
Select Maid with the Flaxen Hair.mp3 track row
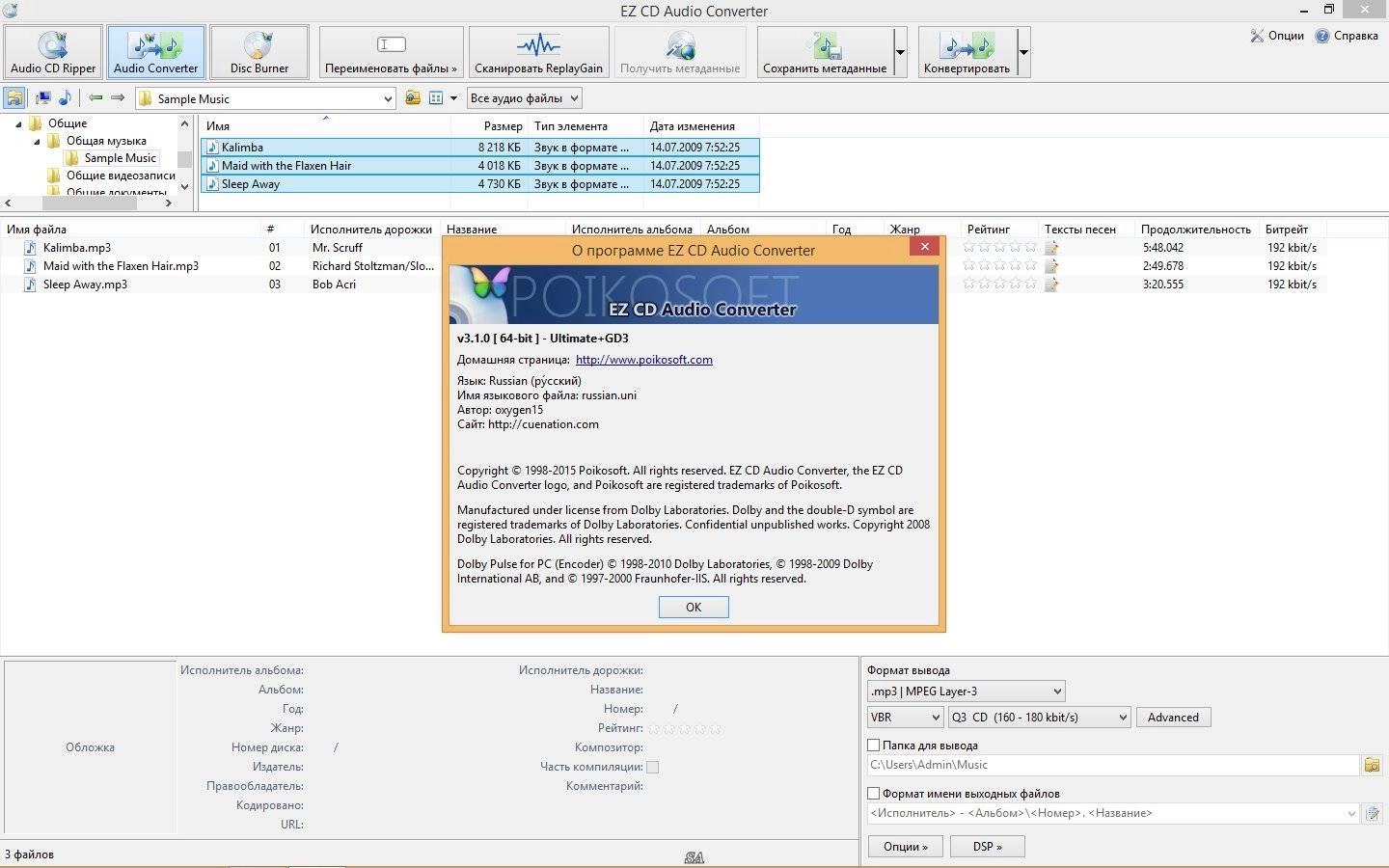pyautogui.click(x=664, y=266)
